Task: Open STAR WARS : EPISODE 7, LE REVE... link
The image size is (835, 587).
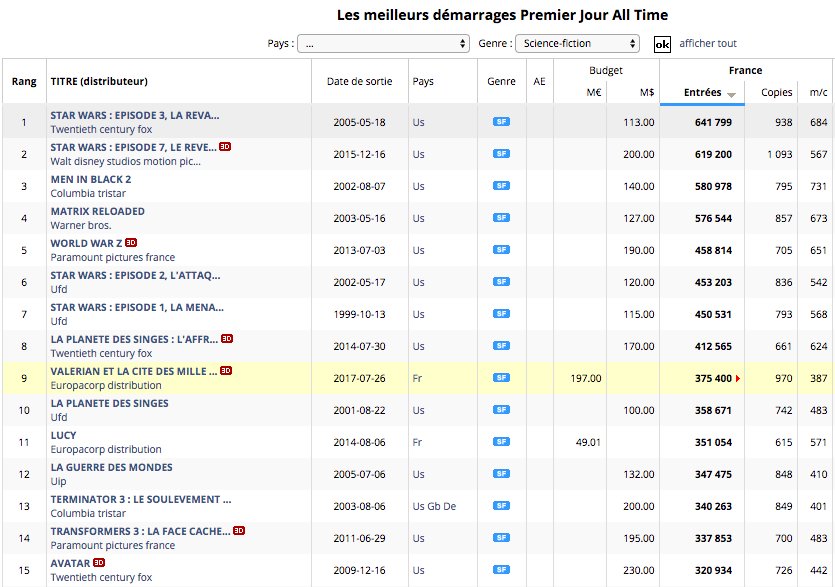Action: point(133,147)
